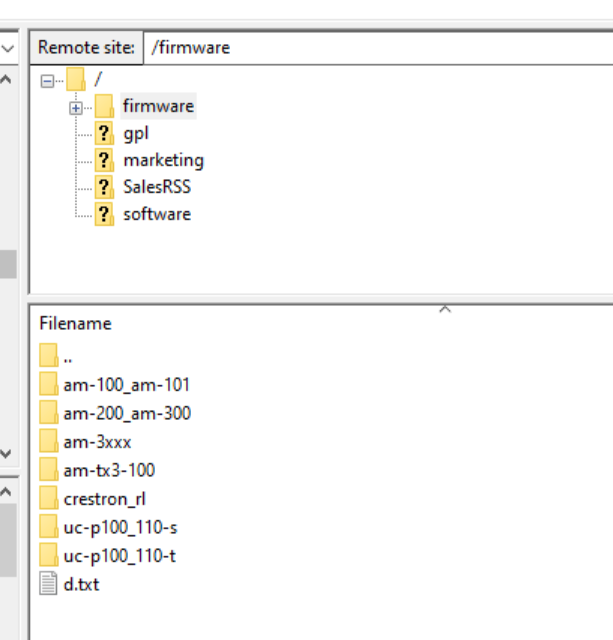
Task: Select the am-200_am-300 folder entry
Action: pyautogui.click(x=126, y=413)
